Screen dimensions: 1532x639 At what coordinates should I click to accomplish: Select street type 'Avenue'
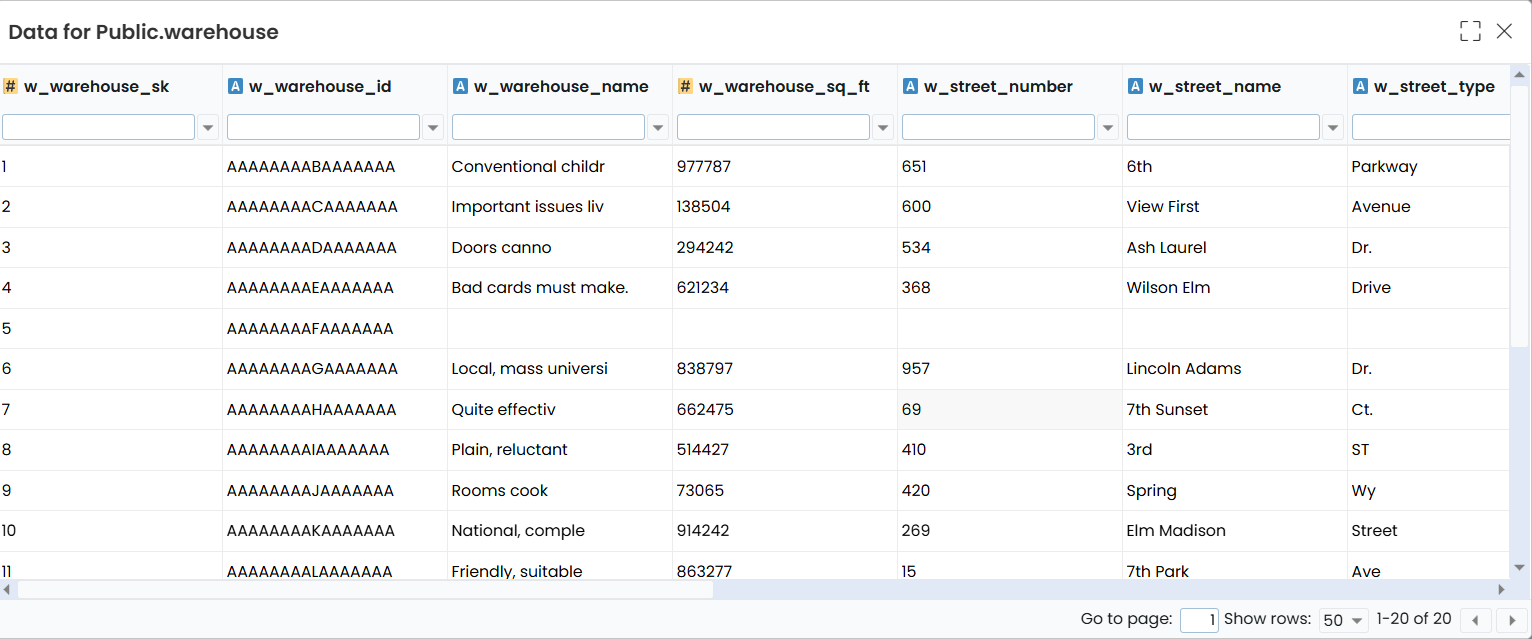(x=1428, y=207)
